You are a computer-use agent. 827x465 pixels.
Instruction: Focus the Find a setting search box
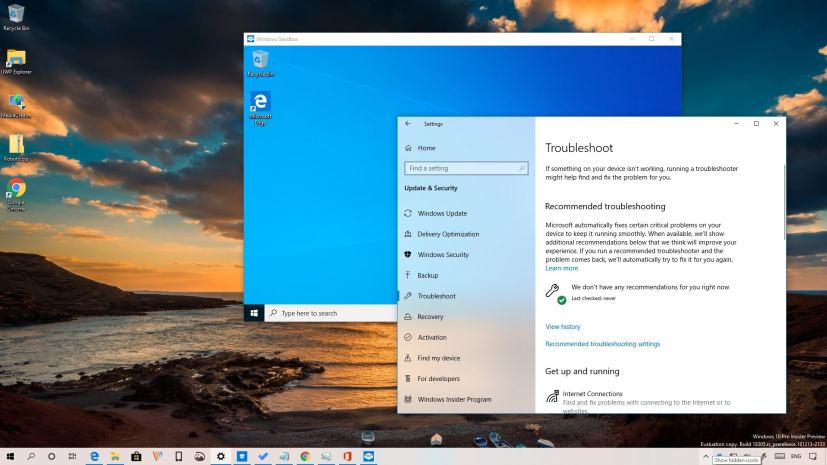tap(466, 168)
